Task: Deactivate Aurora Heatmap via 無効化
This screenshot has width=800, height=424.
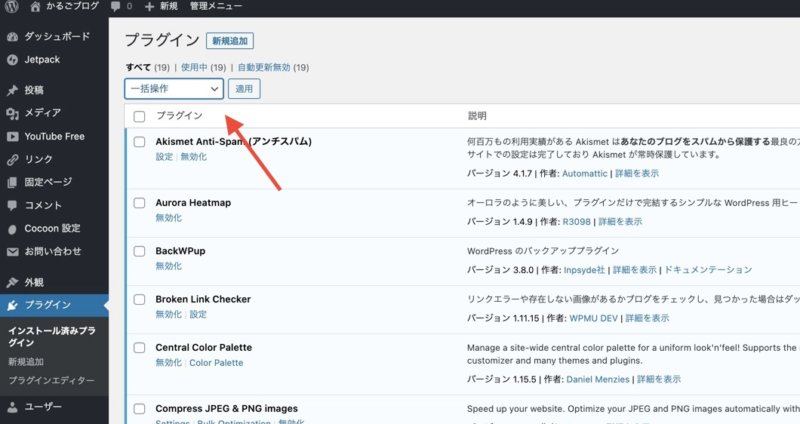Action: [x=168, y=218]
